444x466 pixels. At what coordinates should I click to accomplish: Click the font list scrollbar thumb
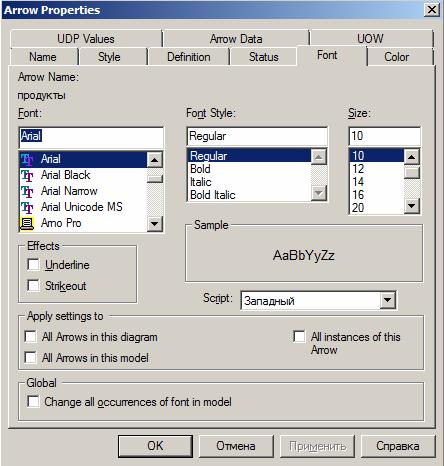pos(155,179)
